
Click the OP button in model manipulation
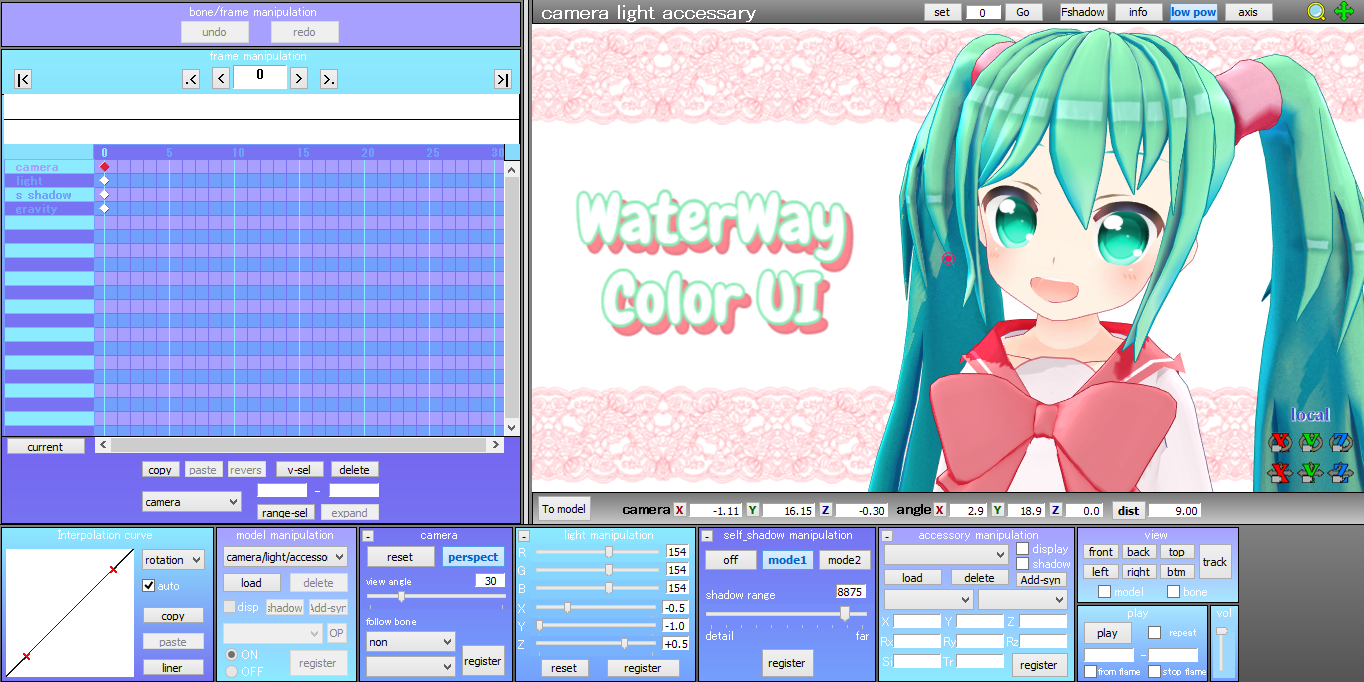pyautogui.click(x=336, y=633)
